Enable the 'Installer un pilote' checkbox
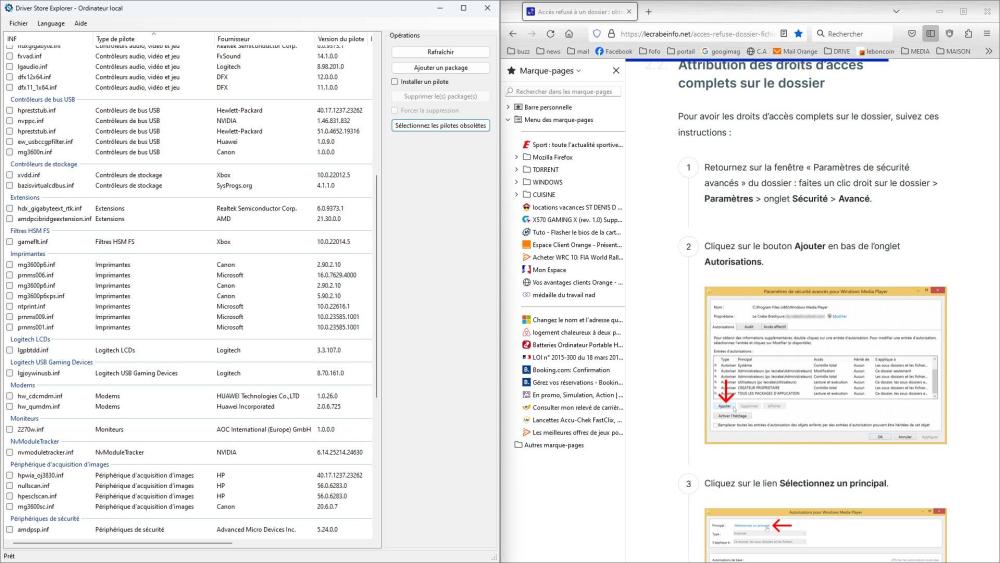This screenshot has height=563, width=1000. (x=394, y=81)
